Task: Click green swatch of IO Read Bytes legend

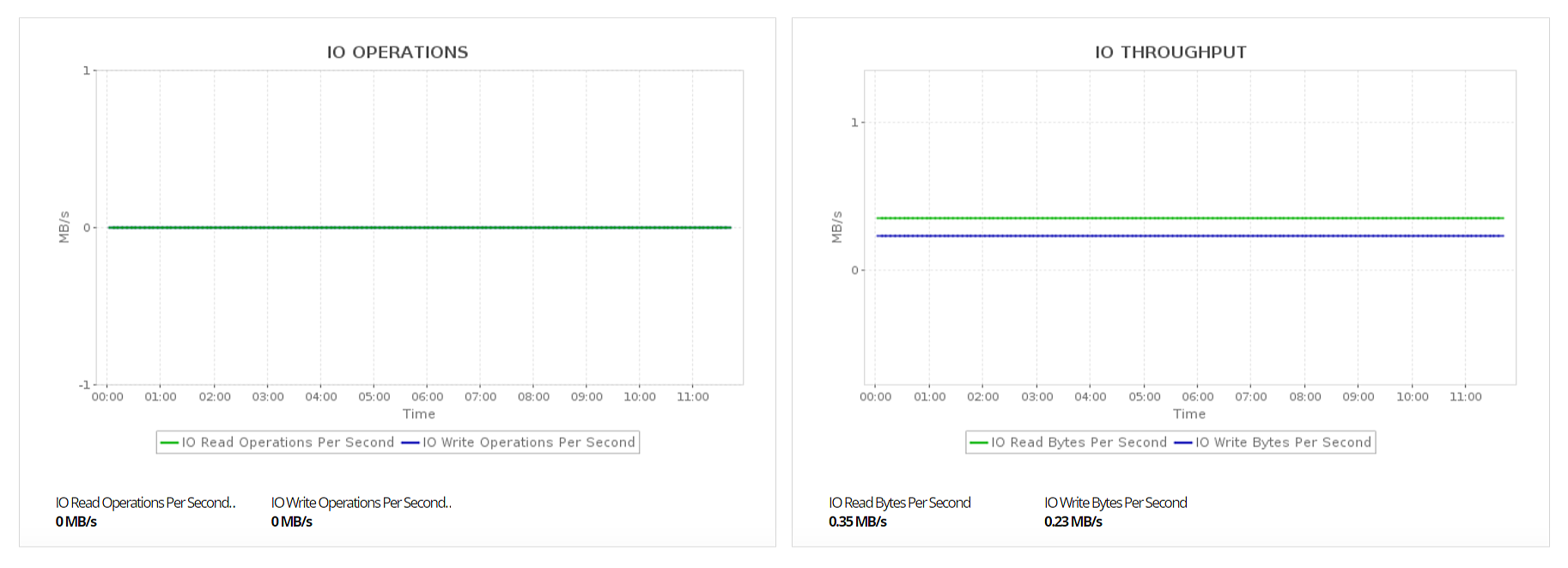Action: point(979,443)
